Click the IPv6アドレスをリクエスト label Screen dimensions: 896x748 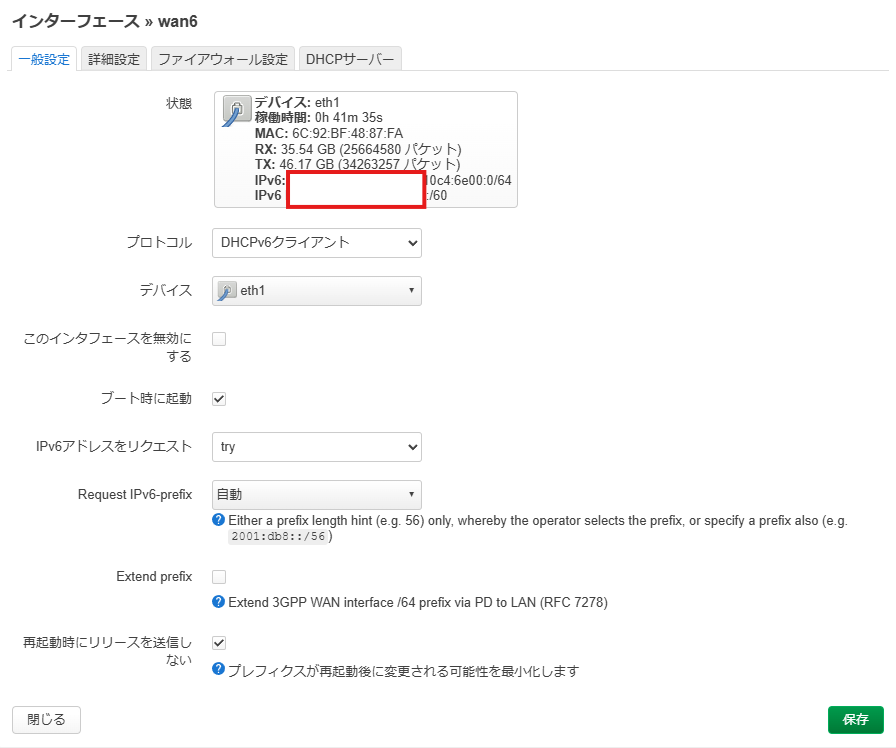(114, 446)
